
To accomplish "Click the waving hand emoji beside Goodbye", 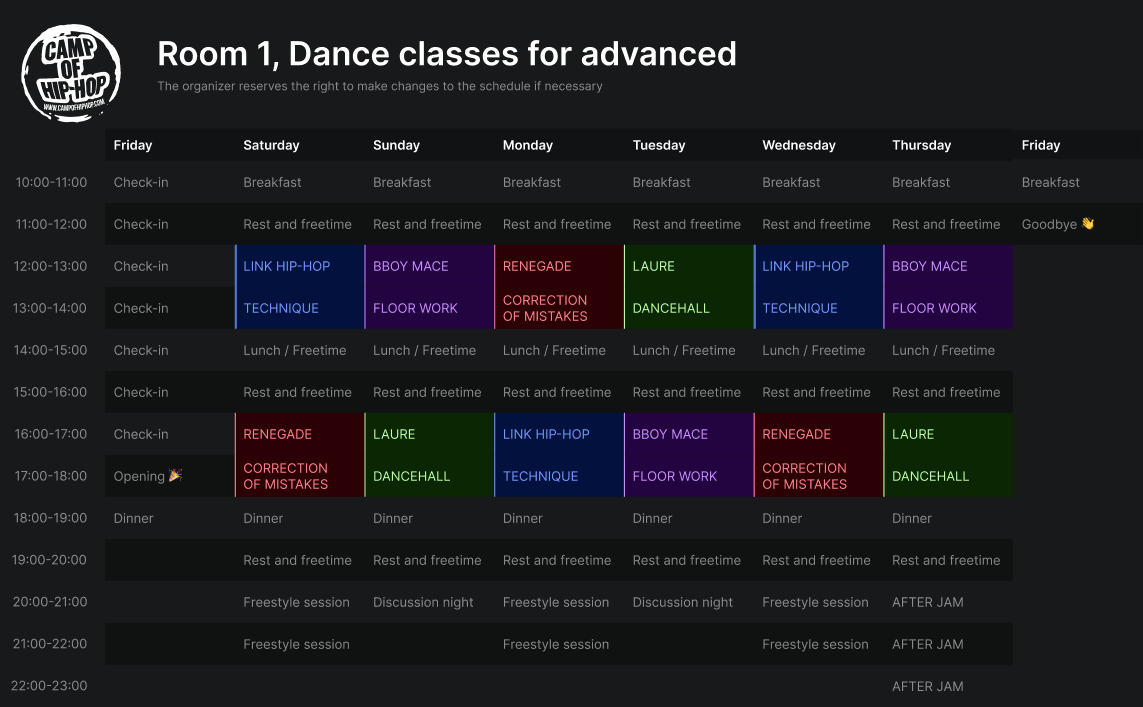I will (1088, 224).
